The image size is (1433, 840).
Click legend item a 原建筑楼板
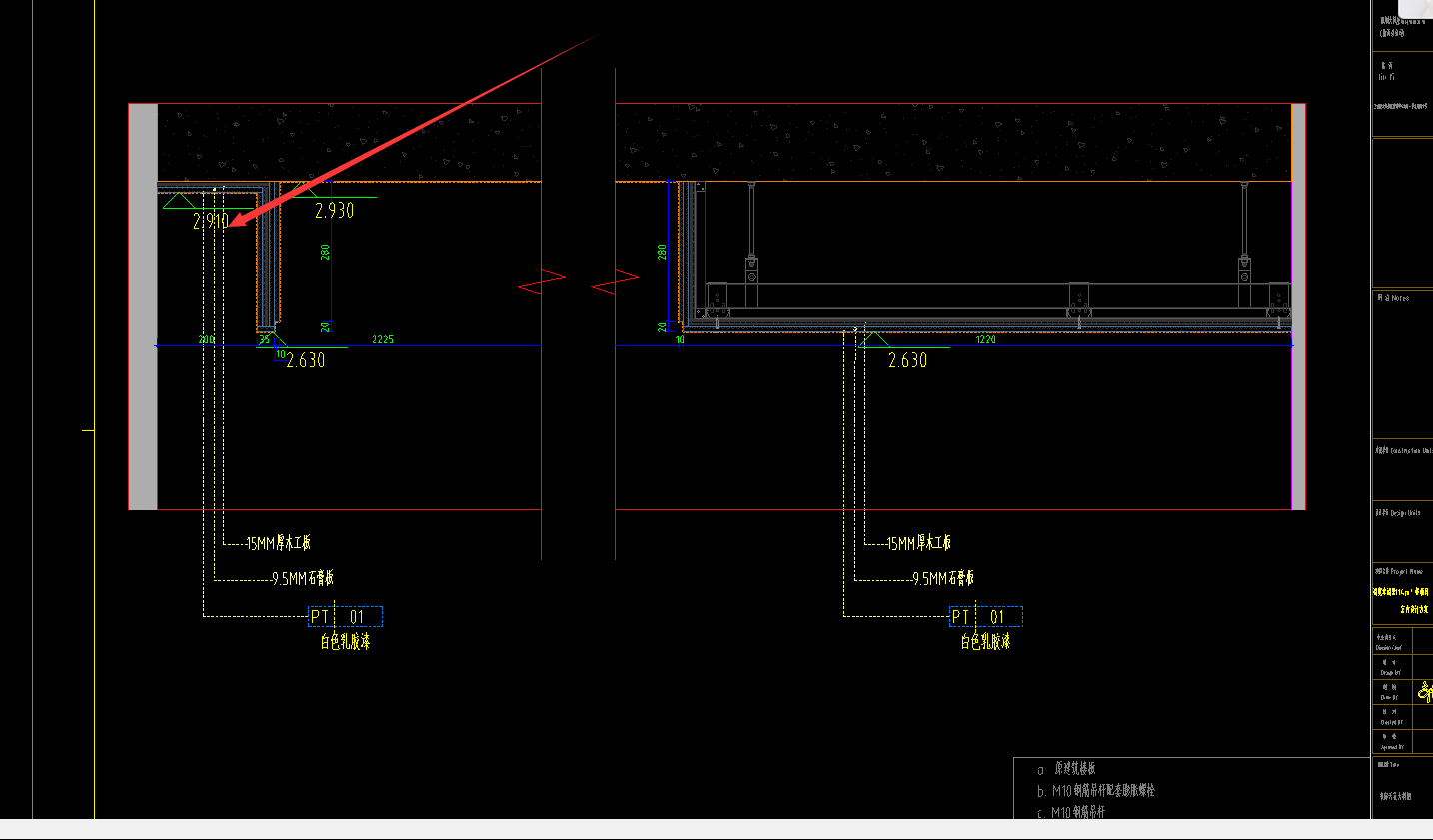click(x=1066, y=769)
